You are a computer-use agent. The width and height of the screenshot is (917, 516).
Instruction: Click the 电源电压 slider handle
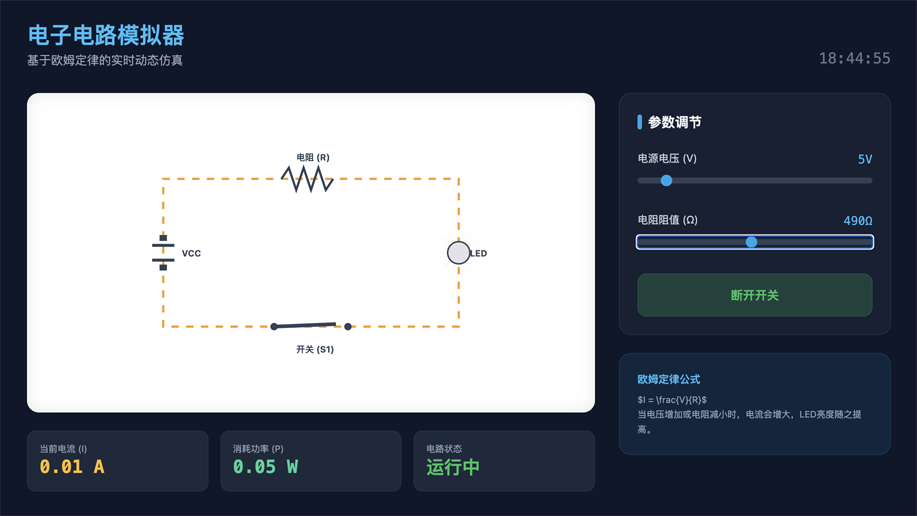pos(666,181)
